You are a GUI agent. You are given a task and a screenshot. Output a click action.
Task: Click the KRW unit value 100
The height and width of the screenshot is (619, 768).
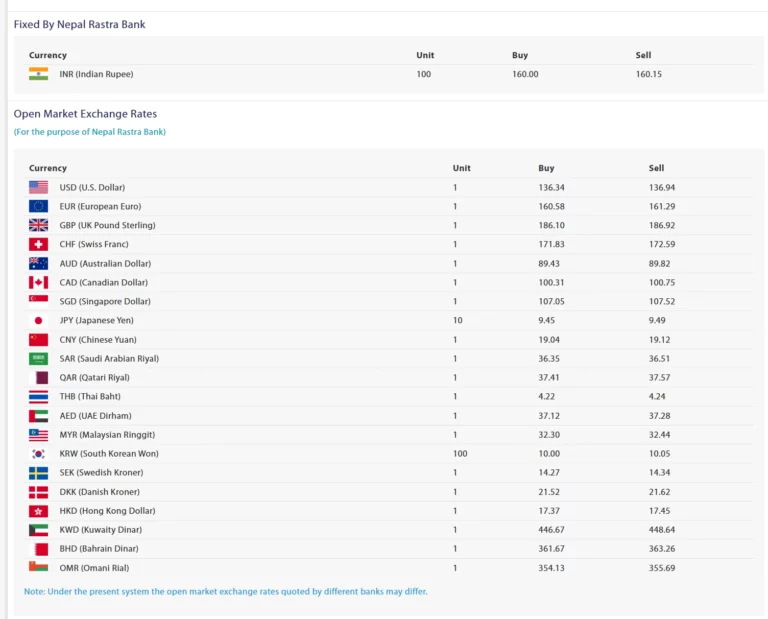(x=460, y=453)
